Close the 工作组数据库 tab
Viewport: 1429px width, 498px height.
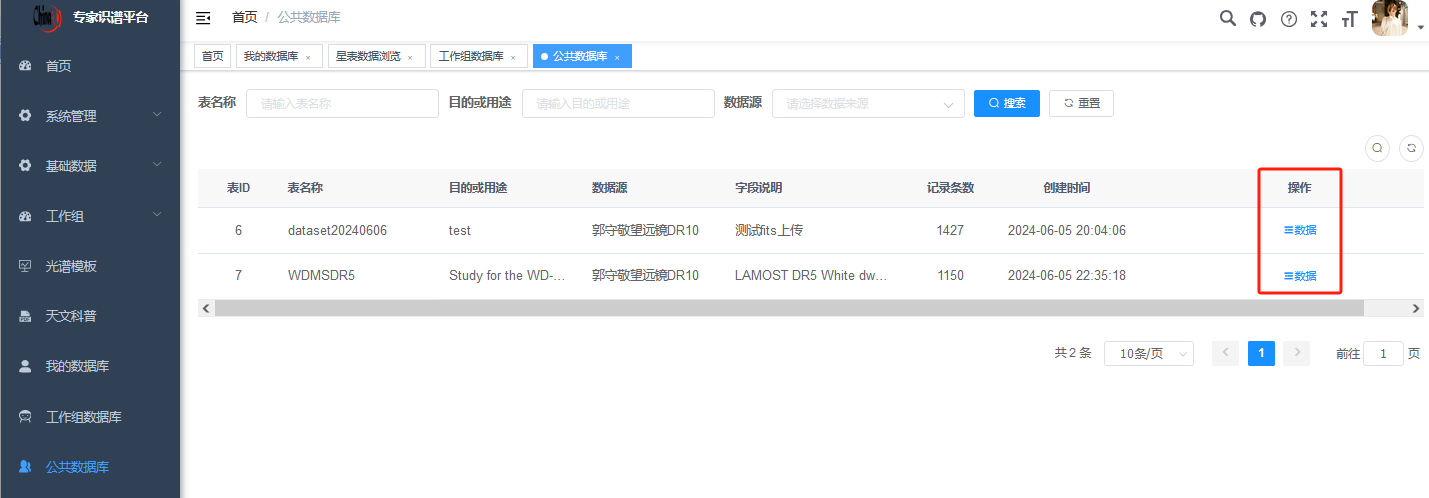[513, 58]
